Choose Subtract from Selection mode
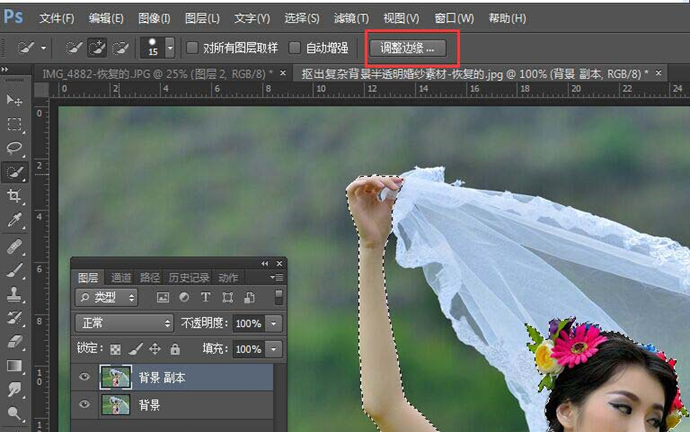Screen dimensions: 690x432 [x=120, y=48]
